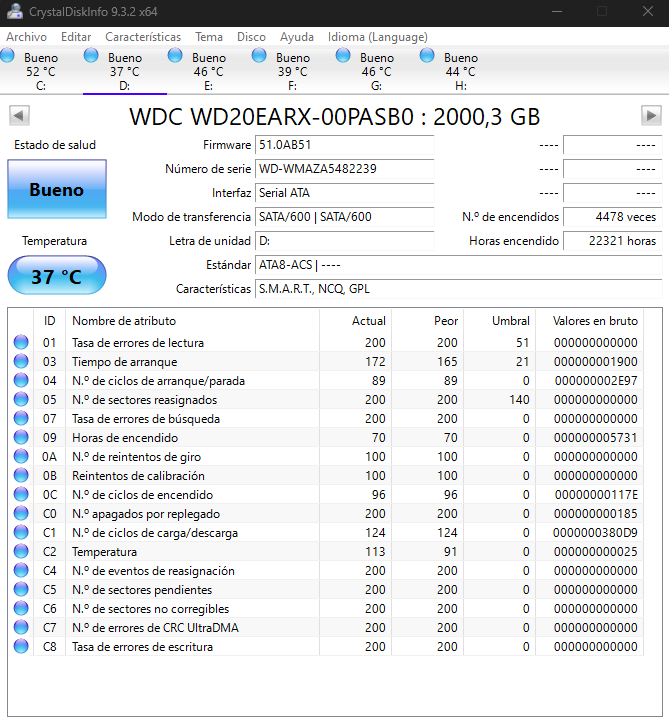Viewport: 669px width, 721px height.
Task: Go to previous disk with left arrow
Action: click(x=19, y=115)
